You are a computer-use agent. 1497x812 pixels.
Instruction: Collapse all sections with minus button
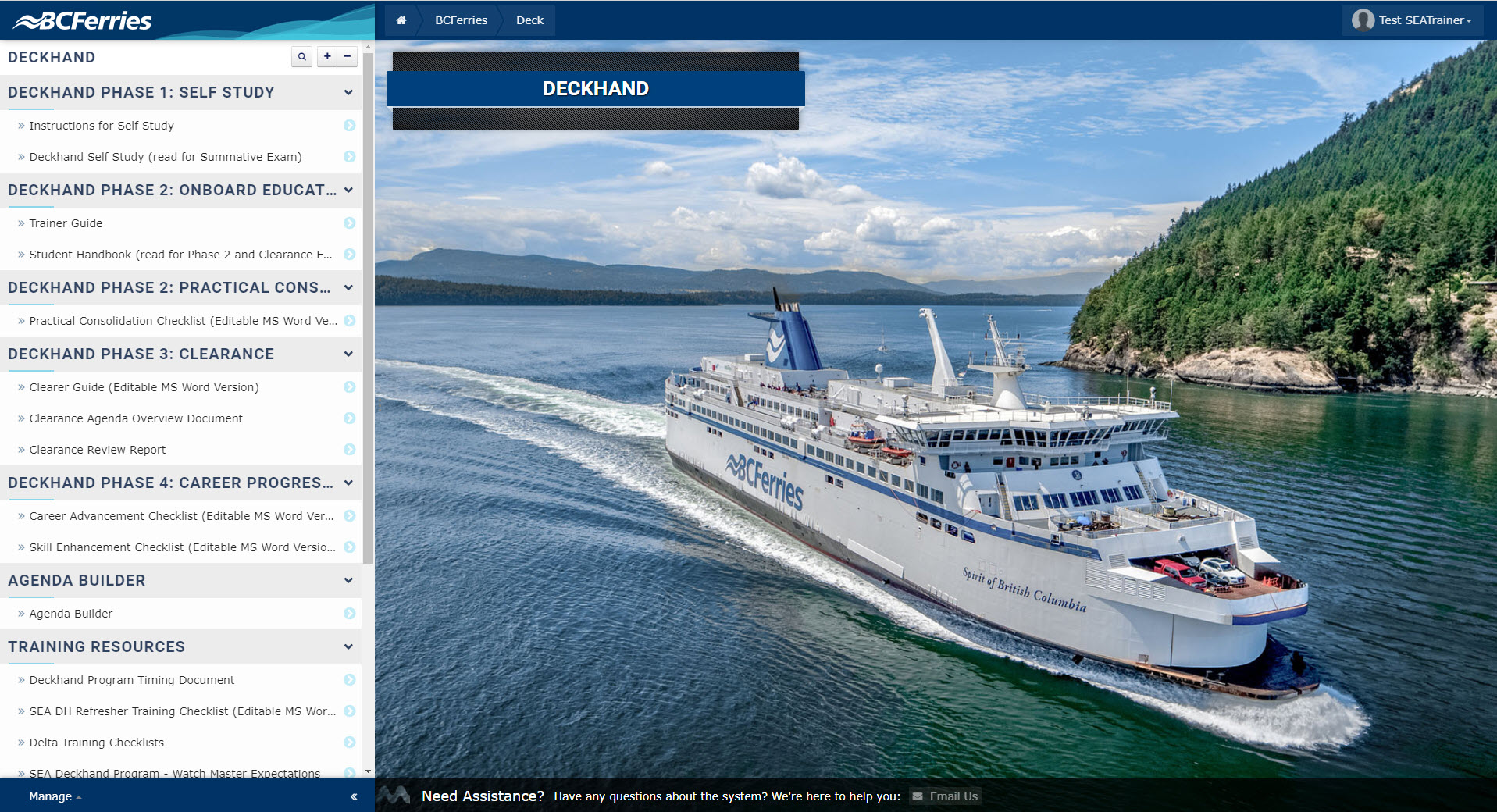pyautogui.click(x=348, y=57)
